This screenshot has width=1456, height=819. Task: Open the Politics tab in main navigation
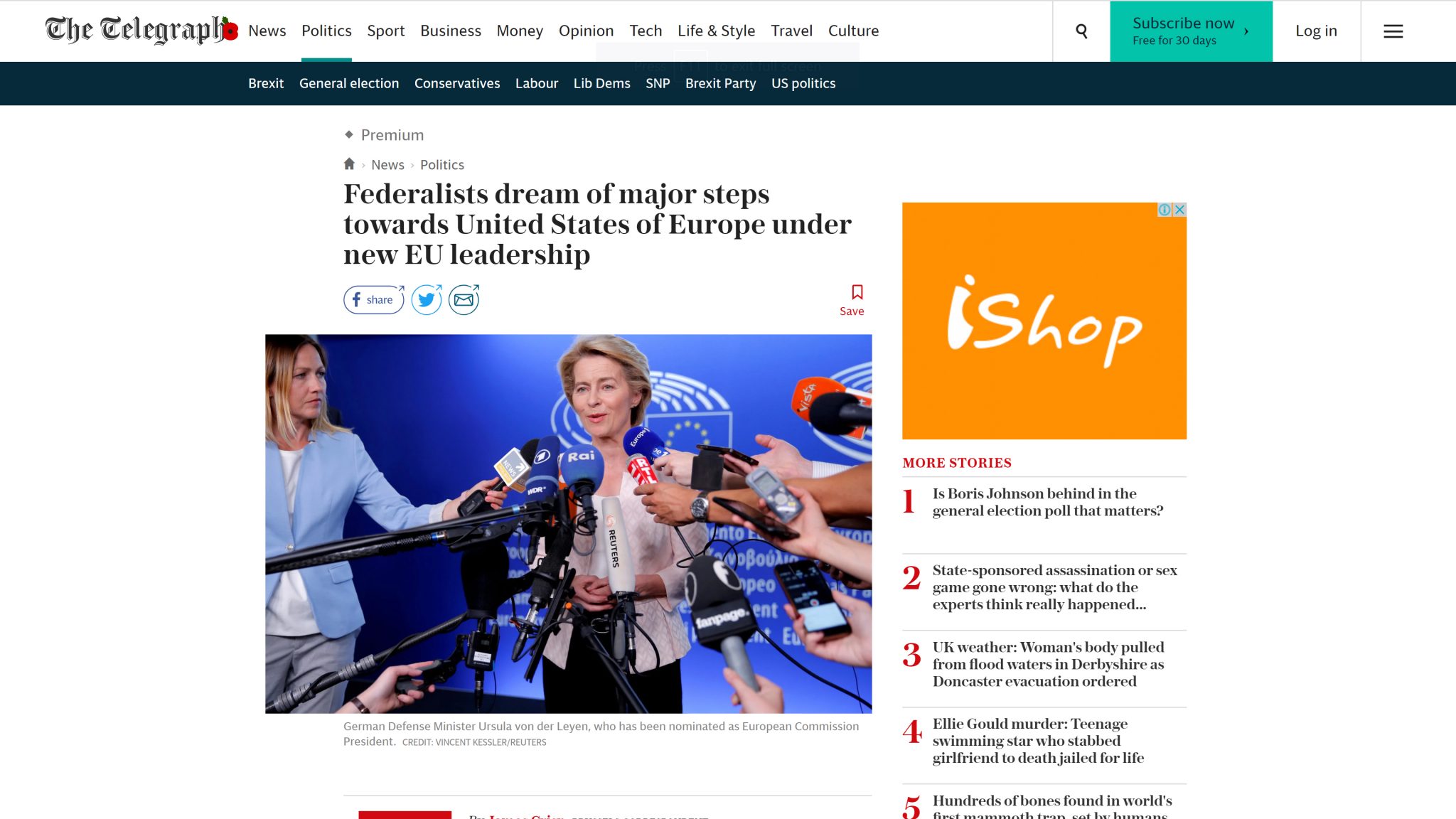(x=326, y=31)
